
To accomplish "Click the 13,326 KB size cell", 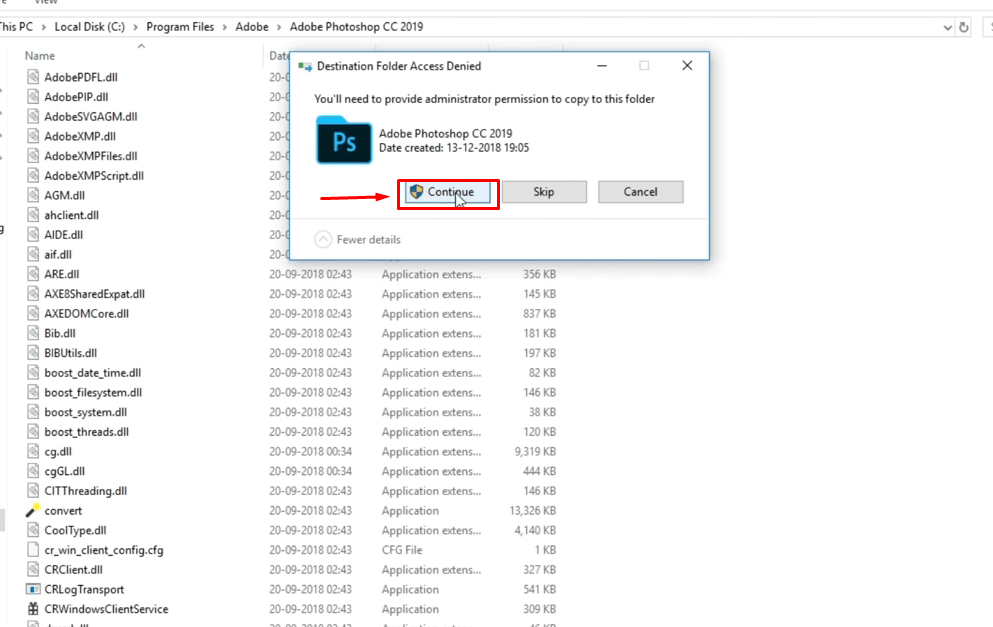I will coord(533,510).
